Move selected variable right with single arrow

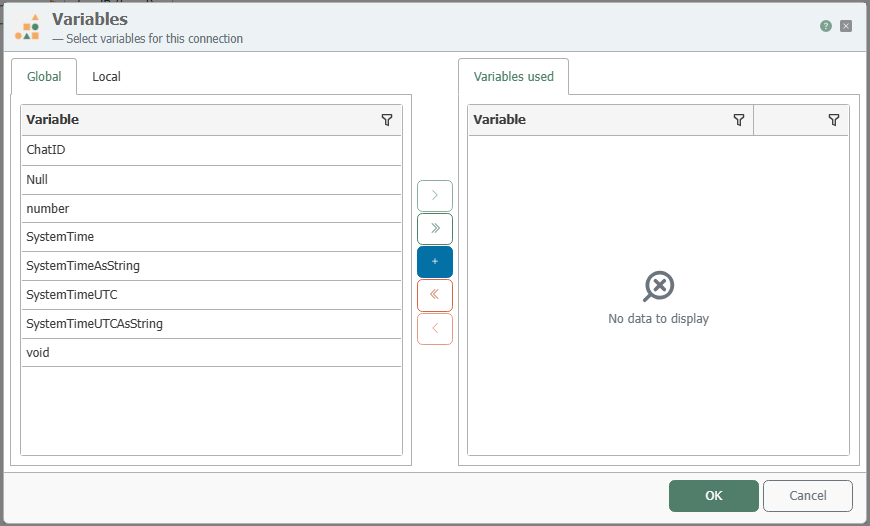click(x=435, y=196)
